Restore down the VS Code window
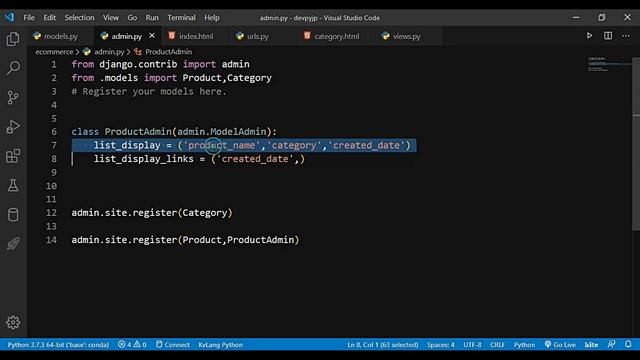Screen dimensions: 640x360 [x=602, y=18]
